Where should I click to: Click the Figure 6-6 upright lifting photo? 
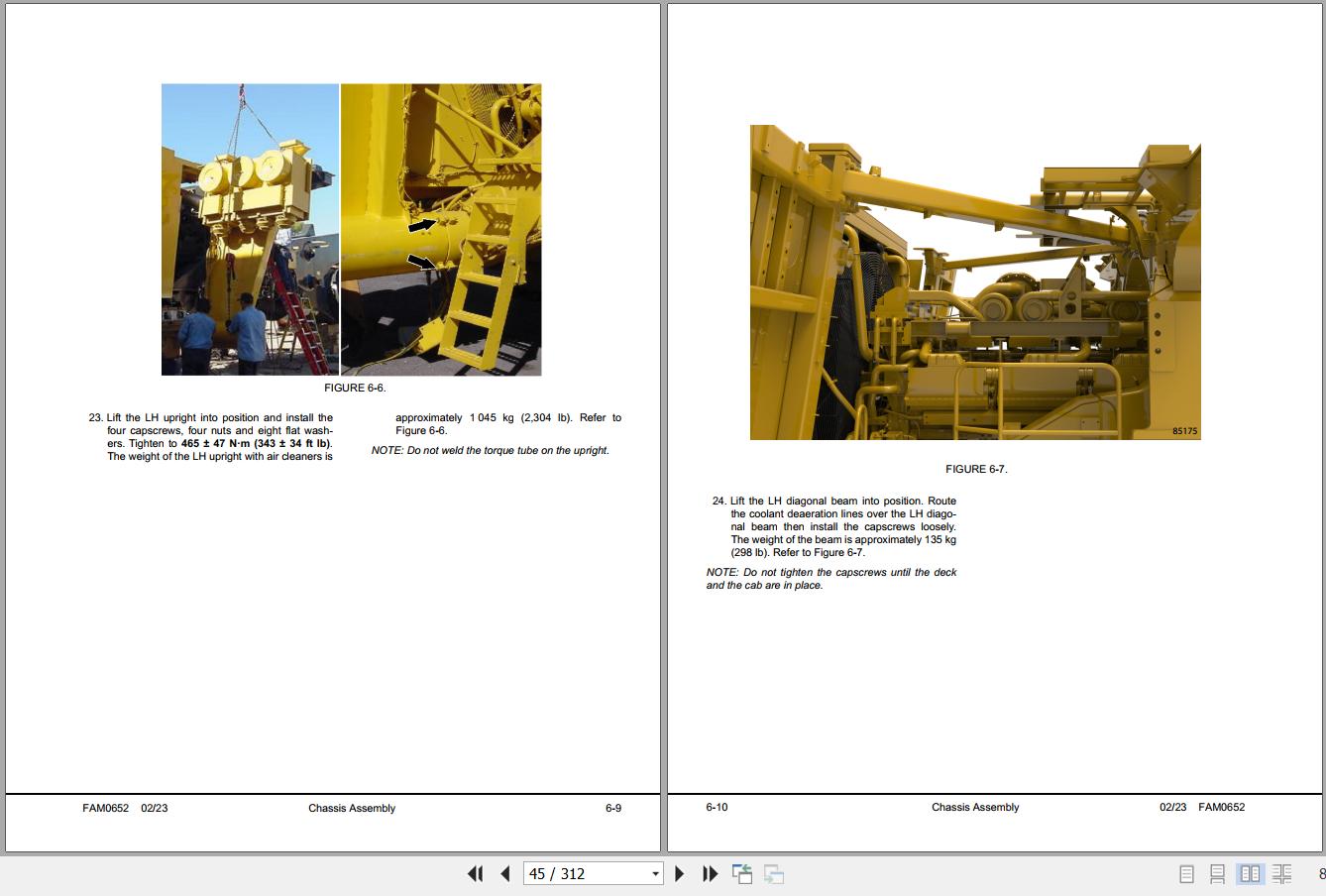[250, 229]
